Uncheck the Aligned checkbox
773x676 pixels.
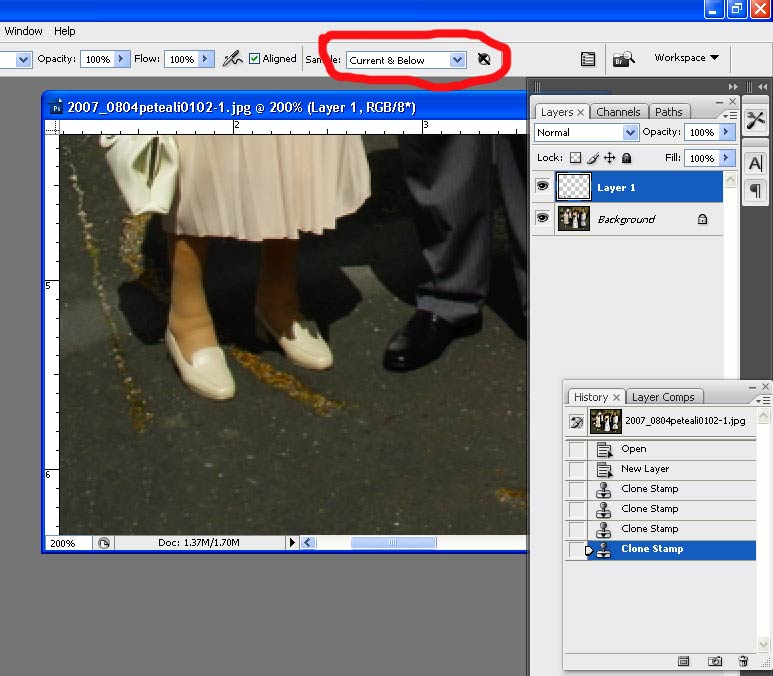click(254, 59)
